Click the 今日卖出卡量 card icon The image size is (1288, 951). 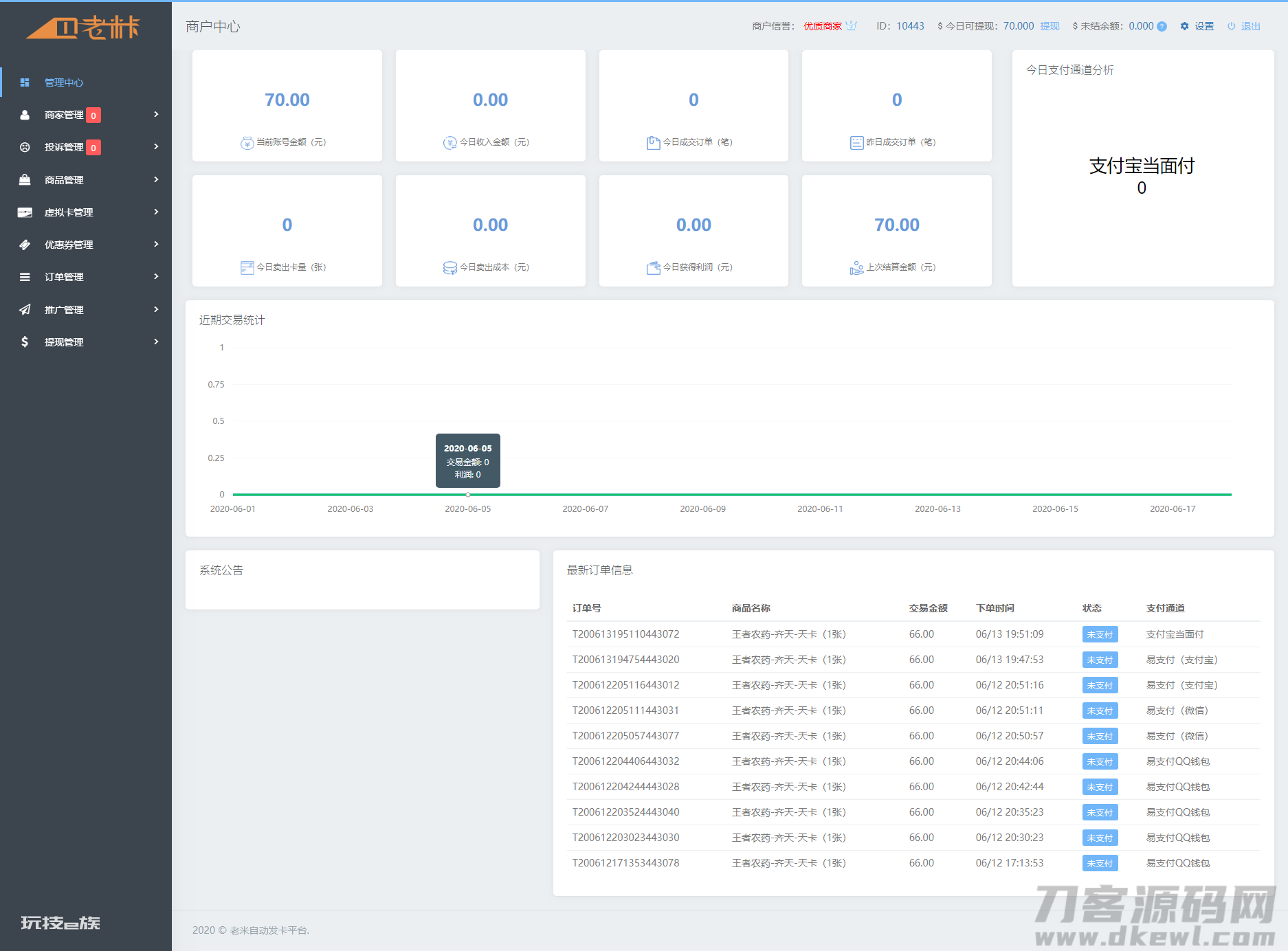[247, 268]
